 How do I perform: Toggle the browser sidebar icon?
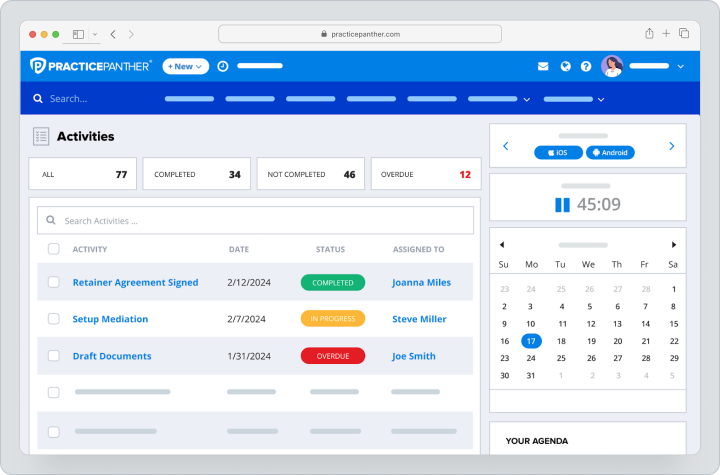(79, 34)
